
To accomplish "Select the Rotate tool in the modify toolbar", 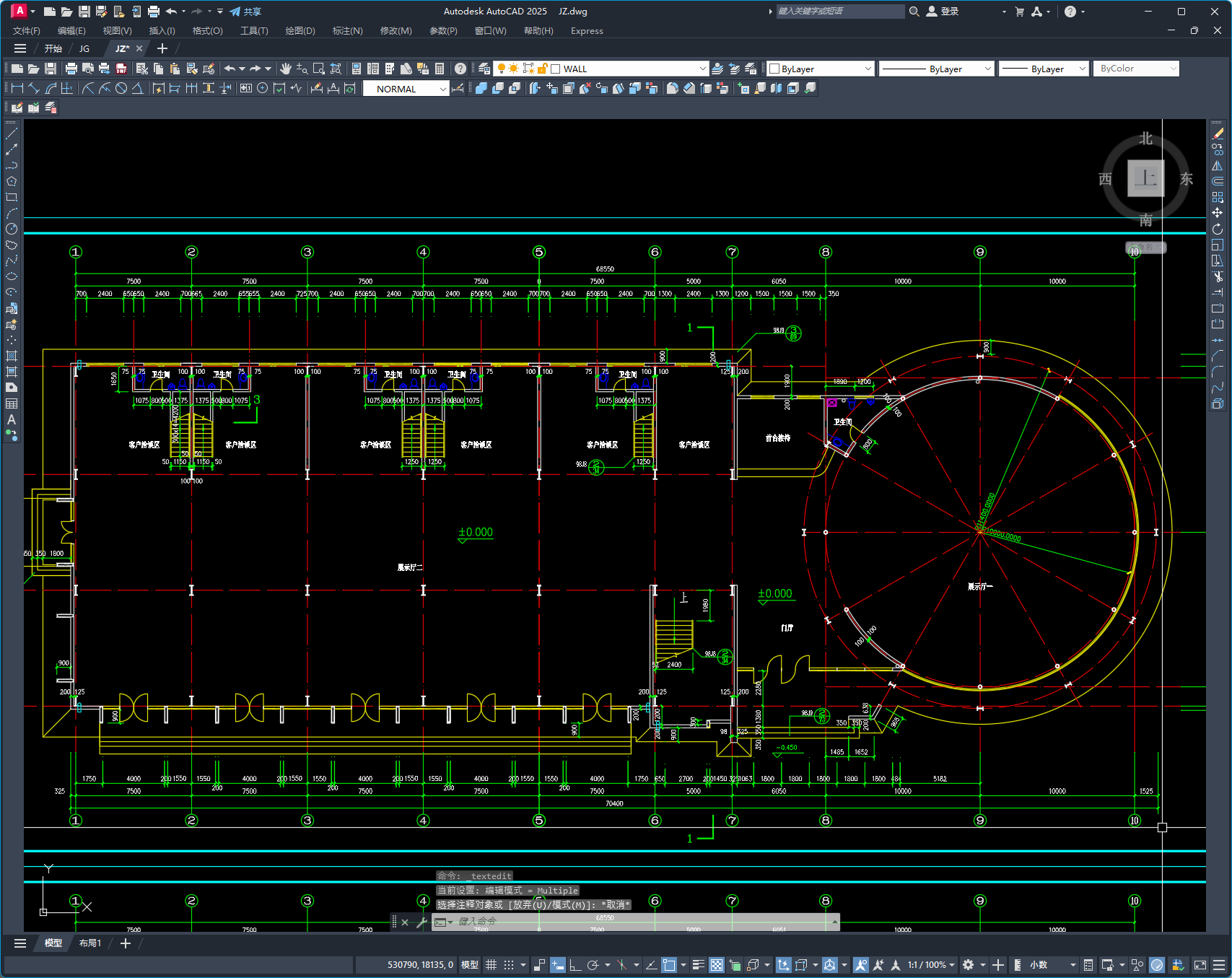I will point(1218,229).
